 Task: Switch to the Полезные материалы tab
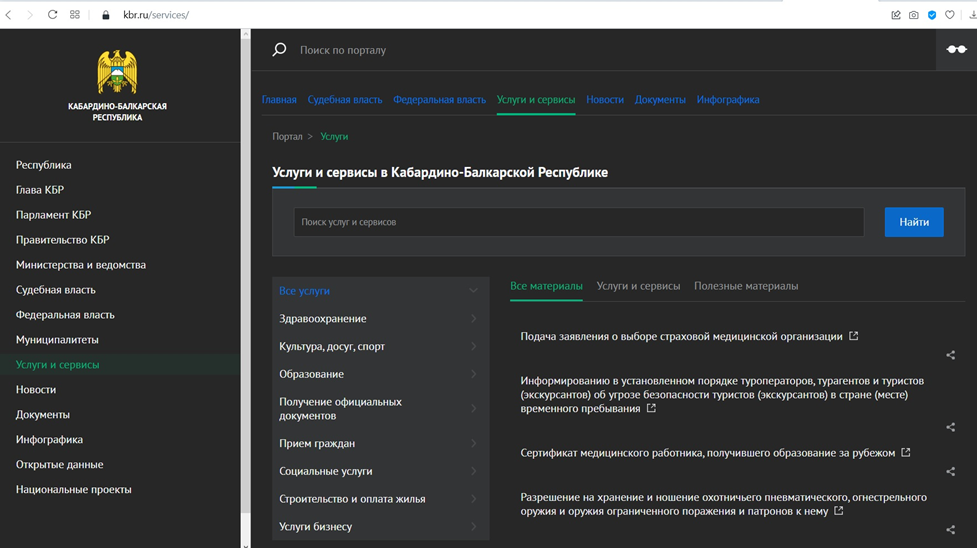click(x=746, y=286)
